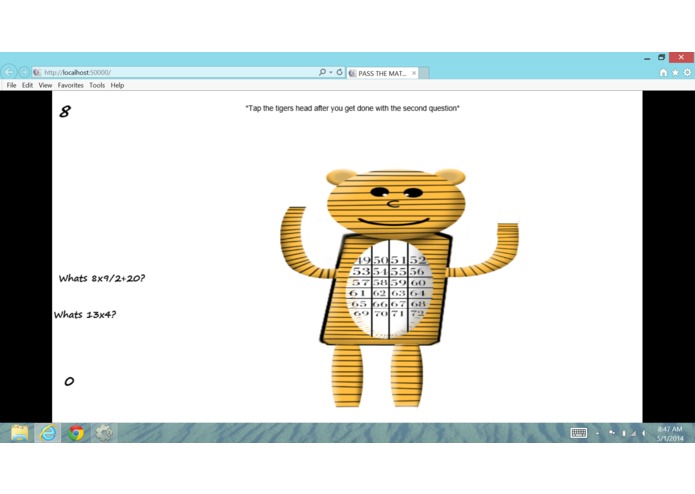Open the touch keyboard icon in taskbar

click(578, 433)
